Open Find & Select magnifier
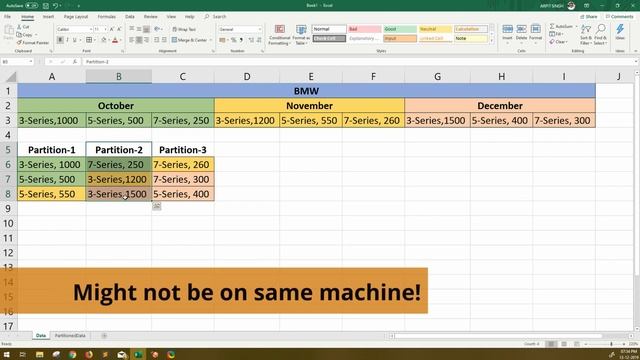 tap(600, 35)
